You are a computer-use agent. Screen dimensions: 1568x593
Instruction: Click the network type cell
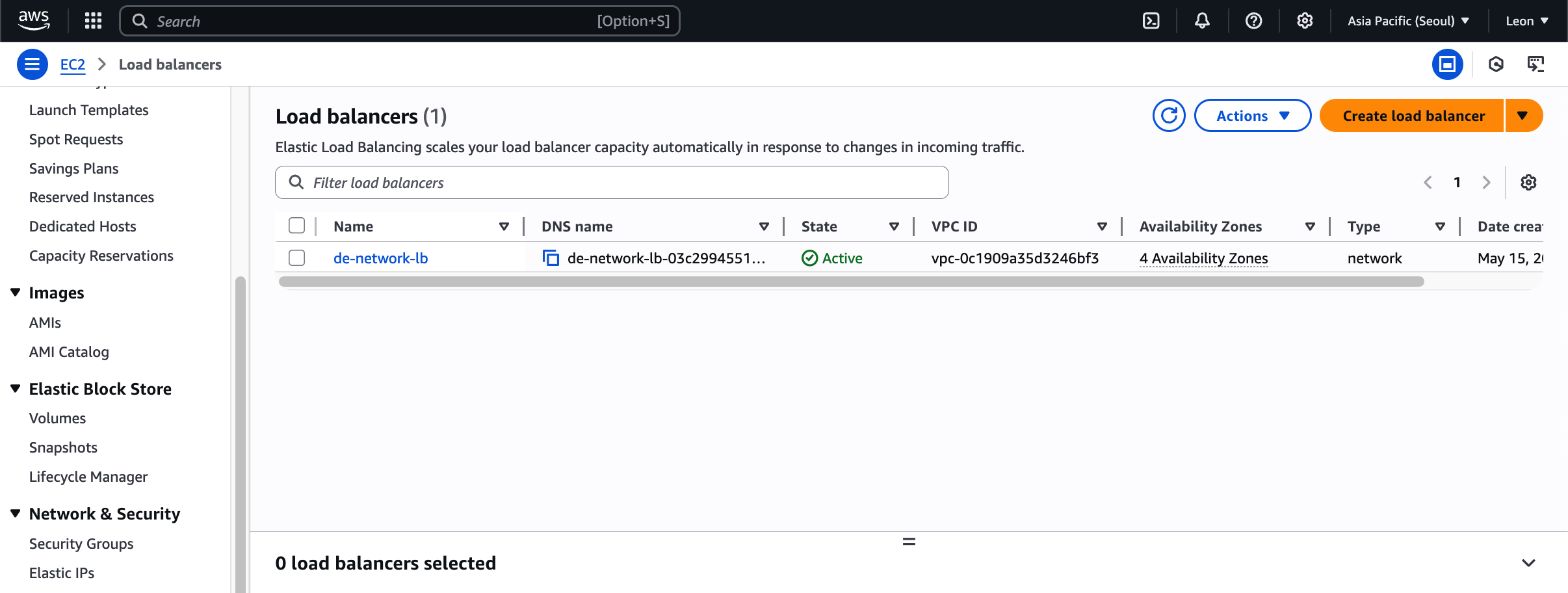point(1374,258)
